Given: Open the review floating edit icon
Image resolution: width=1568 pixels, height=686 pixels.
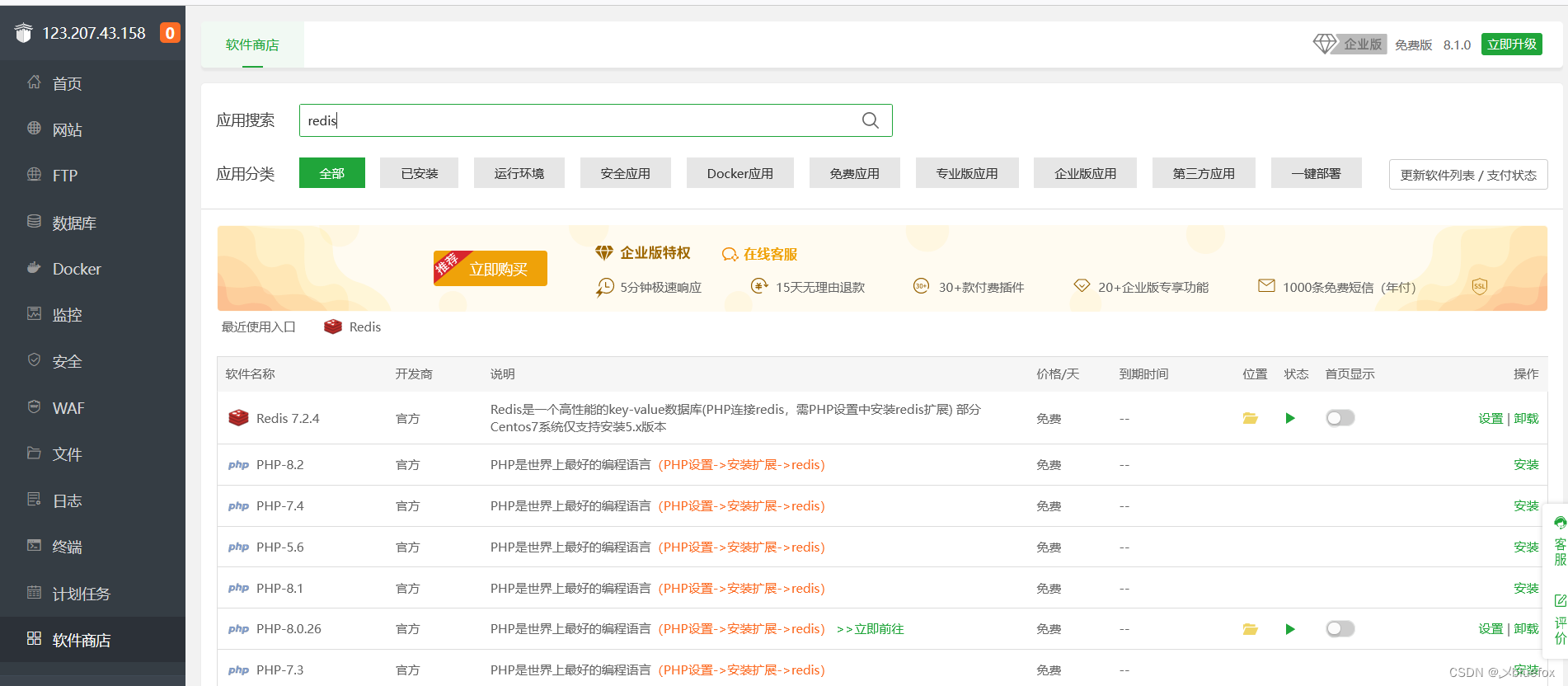Looking at the screenshot, I should click(x=1560, y=600).
